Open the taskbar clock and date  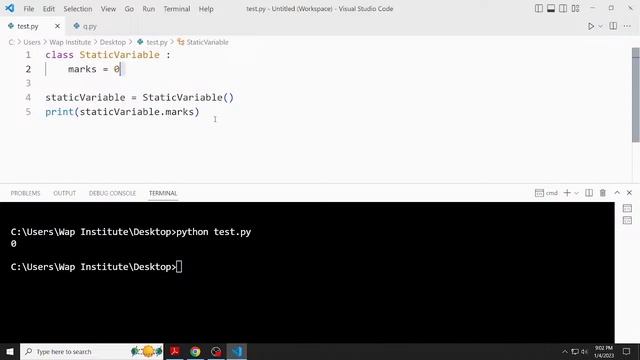[x=604, y=351]
